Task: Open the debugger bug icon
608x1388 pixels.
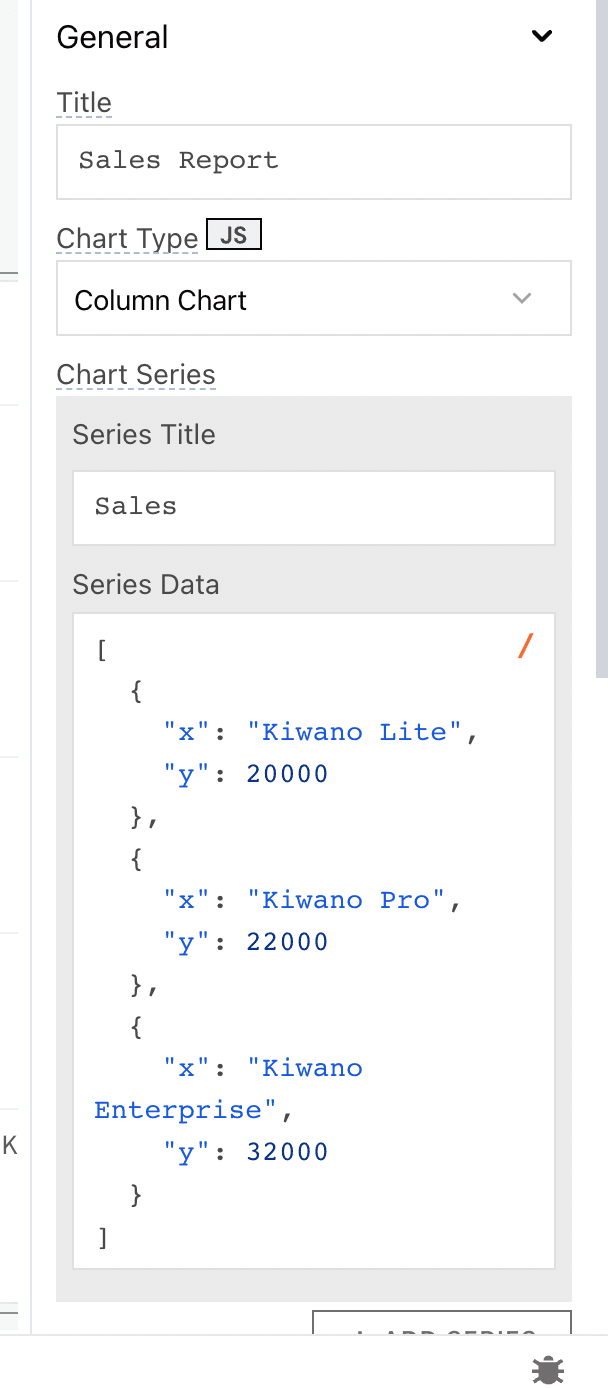Action: 547,1369
